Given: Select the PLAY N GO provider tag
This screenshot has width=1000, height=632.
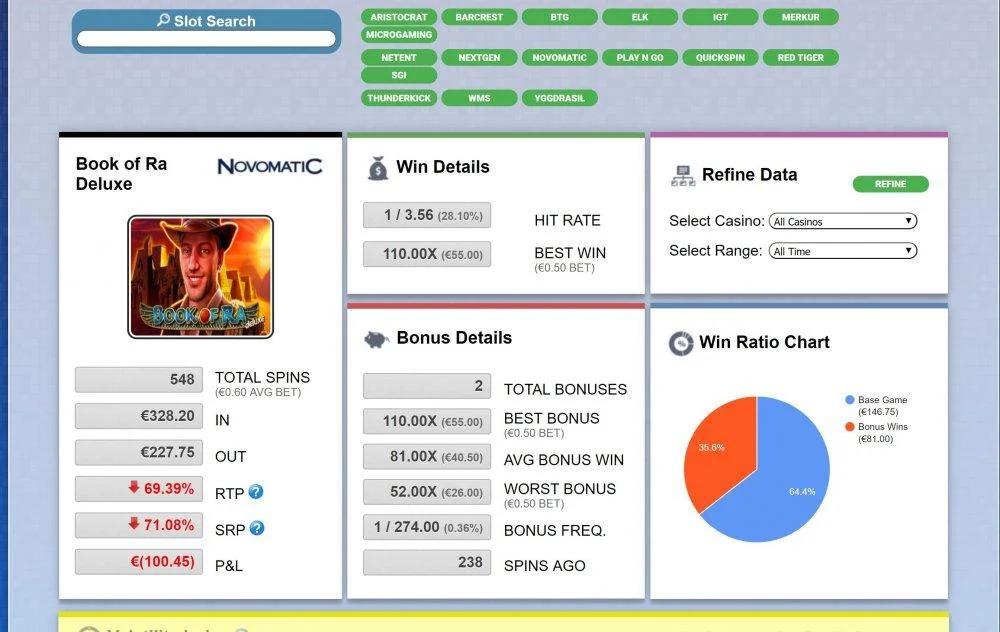Looking at the screenshot, I should (640, 57).
